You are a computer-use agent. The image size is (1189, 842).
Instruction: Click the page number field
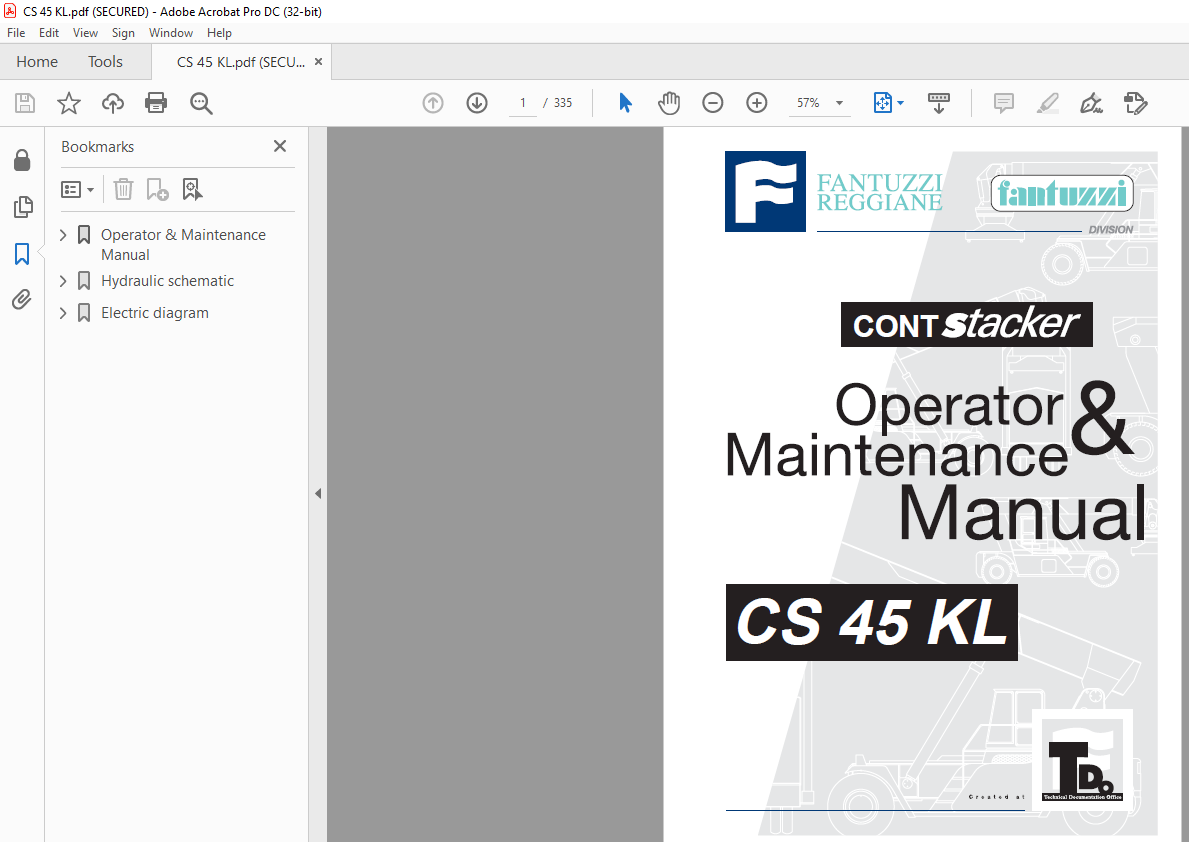[x=522, y=103]
